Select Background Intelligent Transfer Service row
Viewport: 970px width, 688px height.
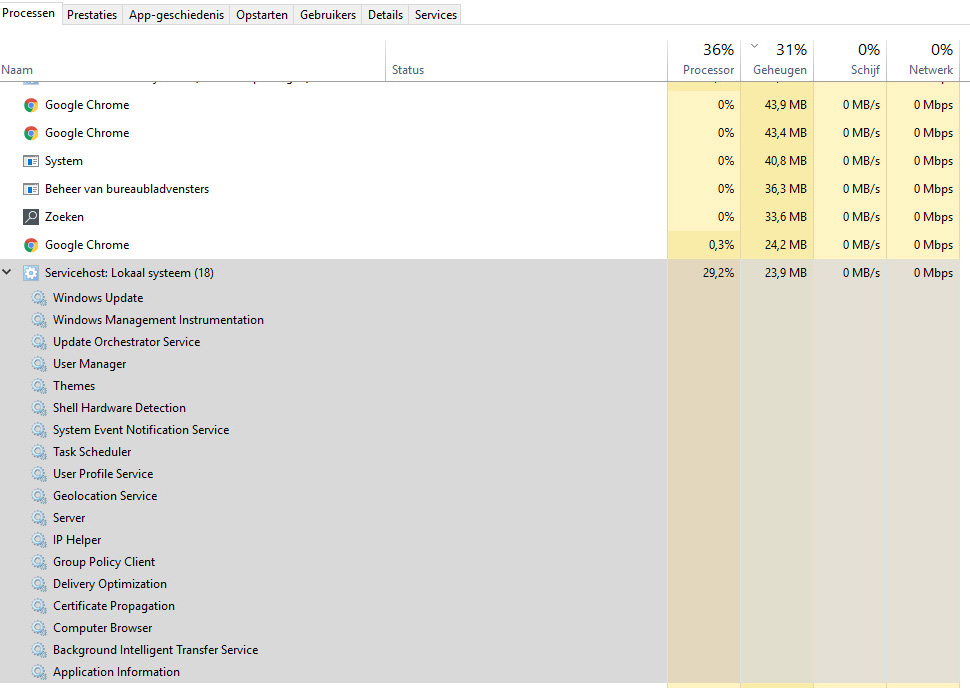tap(155, 650)
